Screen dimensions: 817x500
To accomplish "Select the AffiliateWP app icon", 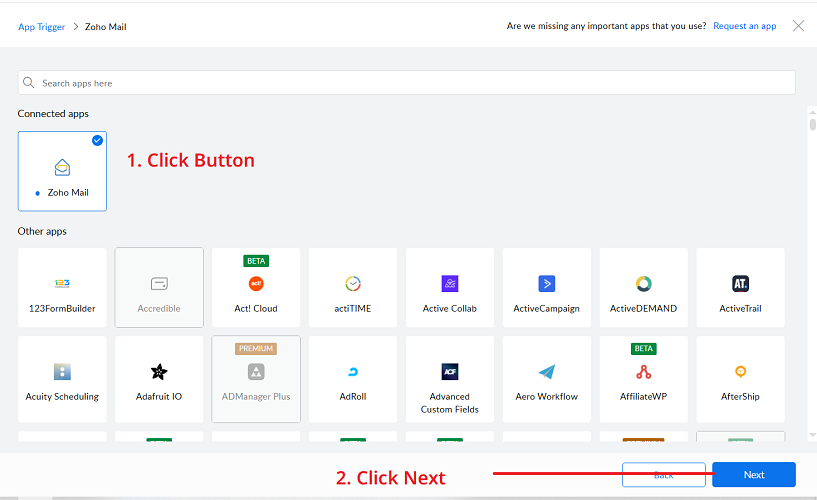I will click(643, 372).
